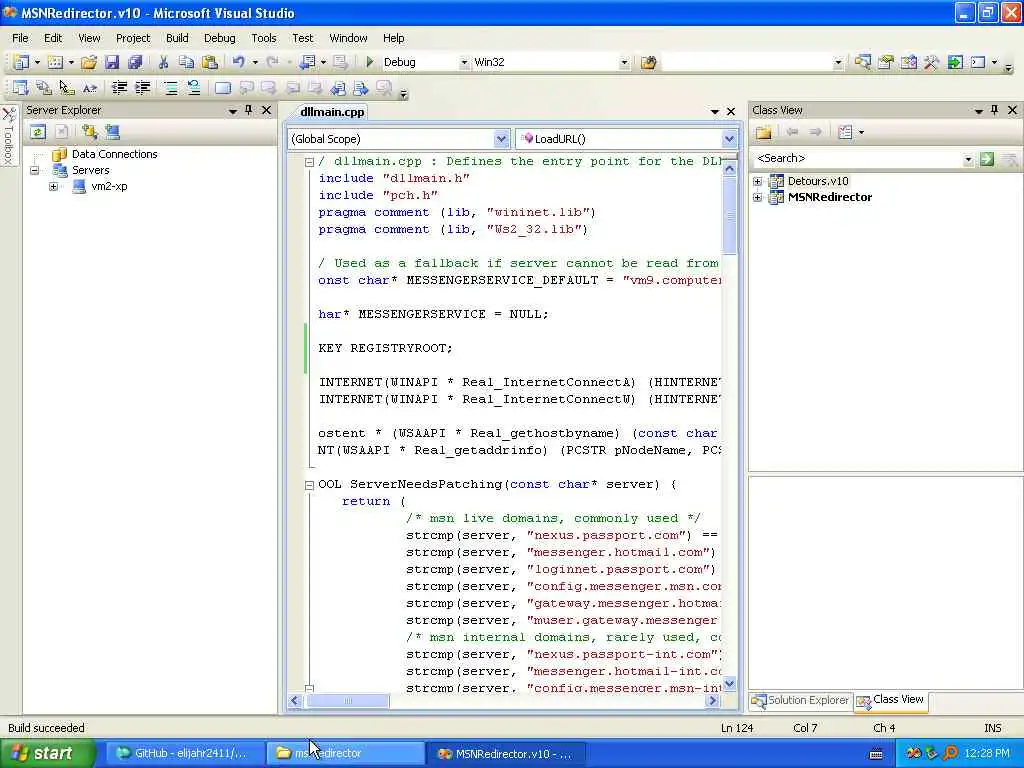The height and width of the screenshot is (768, 1024).
Task: Toggle bookmark on current line icon
Action: [x=223, y=88]
